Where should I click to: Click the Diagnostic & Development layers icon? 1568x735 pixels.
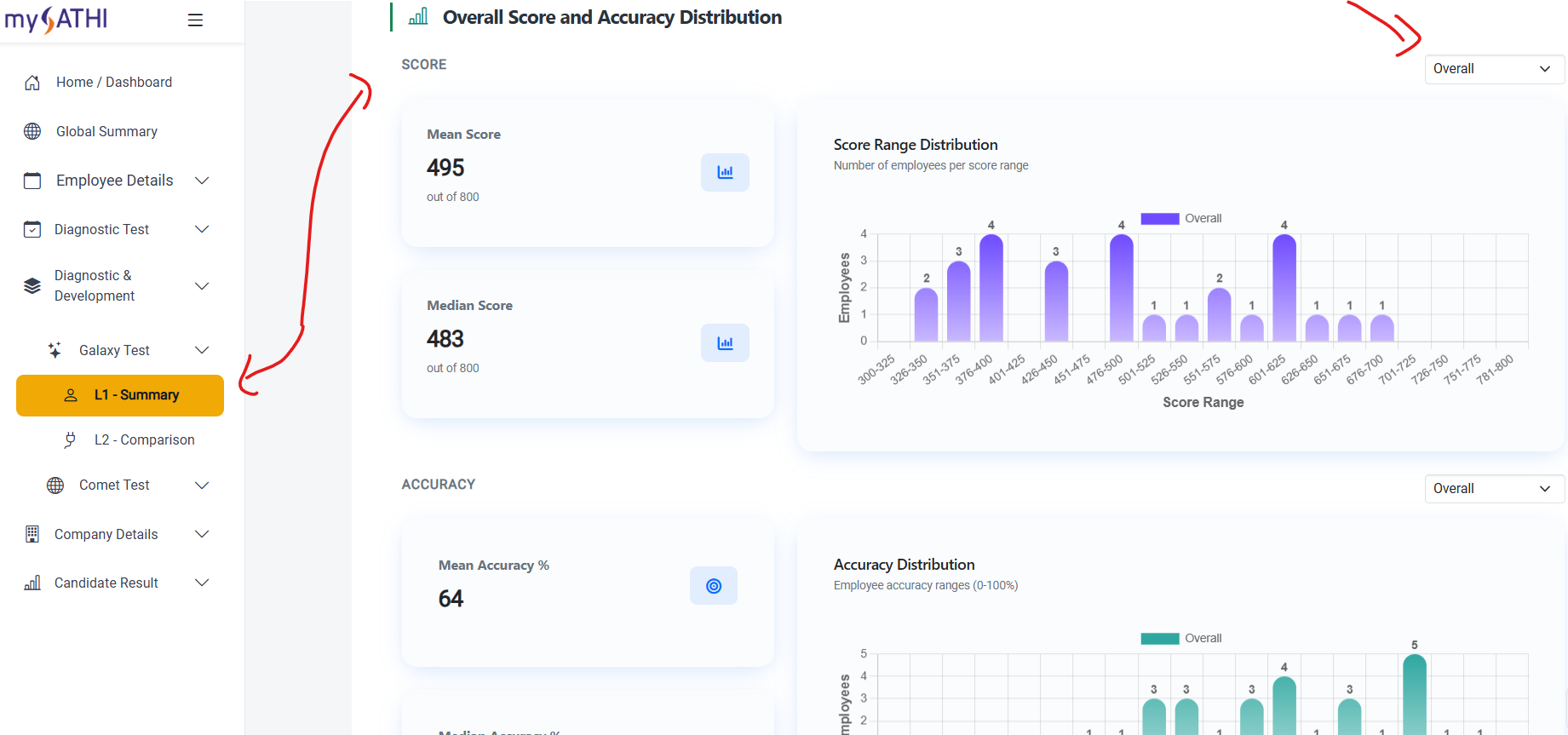tap(32, 285)
